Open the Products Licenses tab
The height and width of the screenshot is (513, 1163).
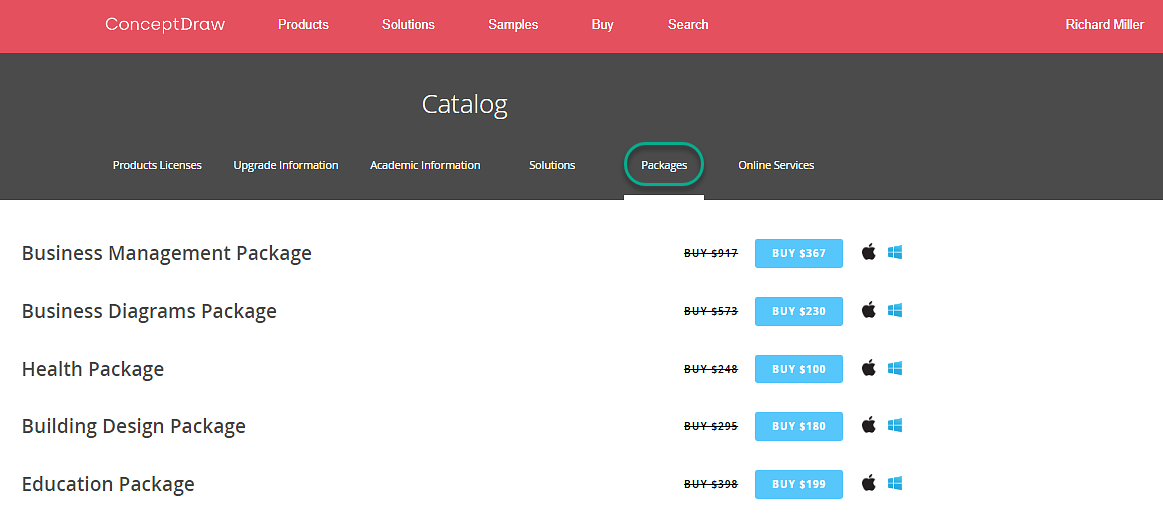[157, 165]
